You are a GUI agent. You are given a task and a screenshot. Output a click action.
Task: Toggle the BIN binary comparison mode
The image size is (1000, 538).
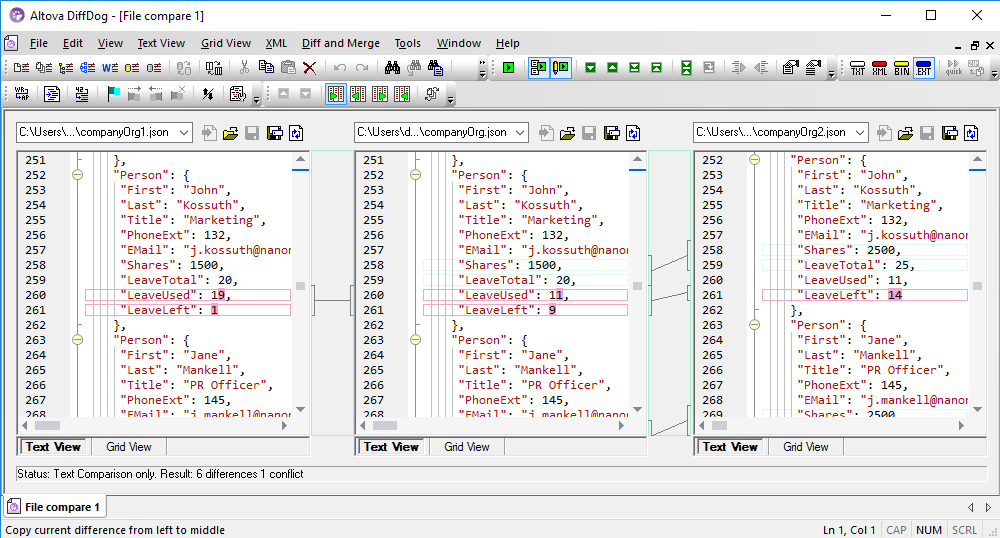coord(902,68)
